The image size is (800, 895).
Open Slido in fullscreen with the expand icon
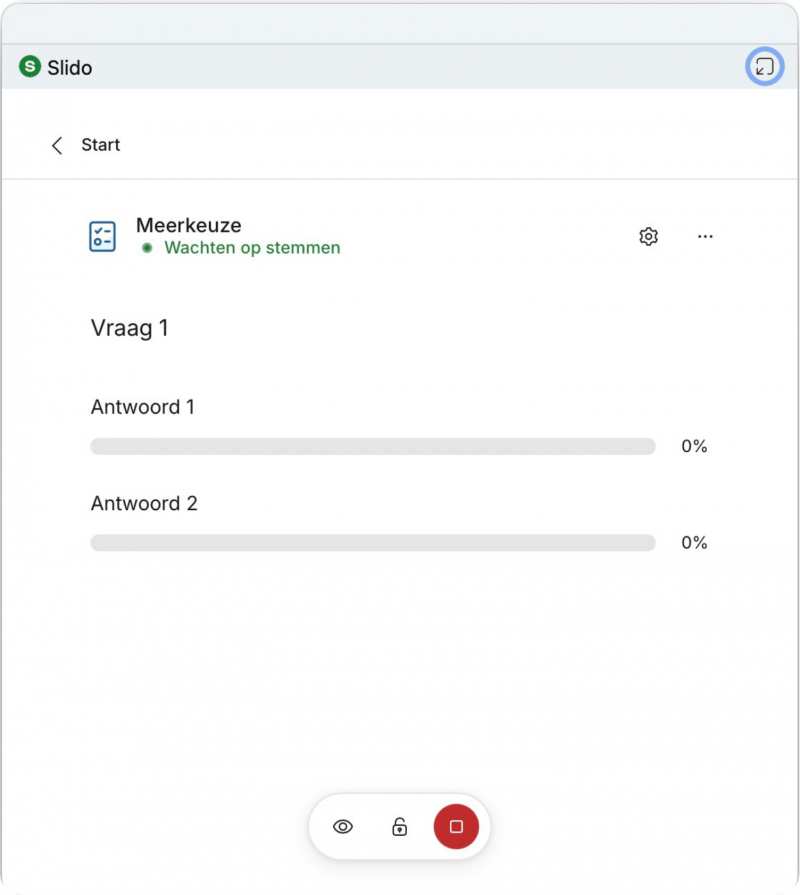tap(763, 68)
